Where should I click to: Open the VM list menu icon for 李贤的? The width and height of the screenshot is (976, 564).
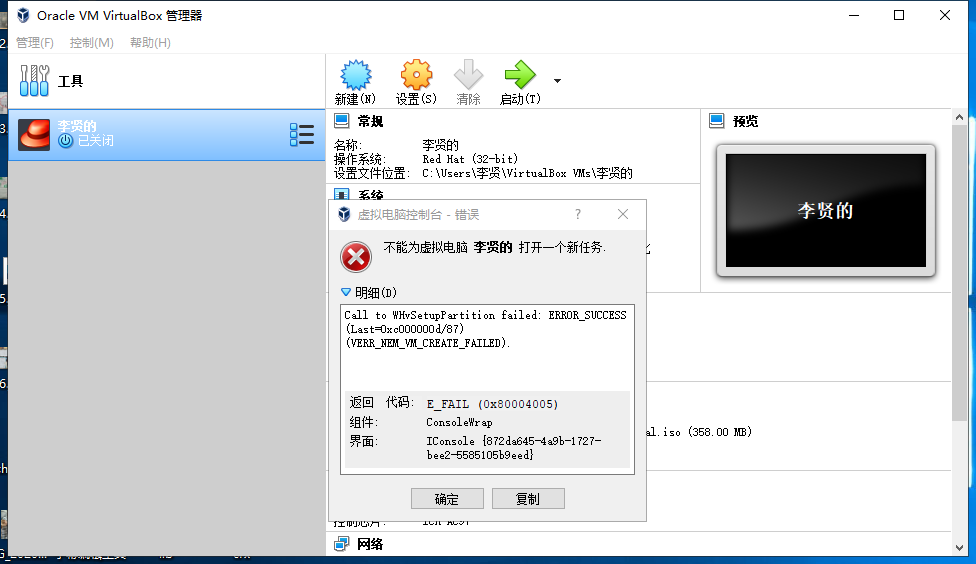302,134
